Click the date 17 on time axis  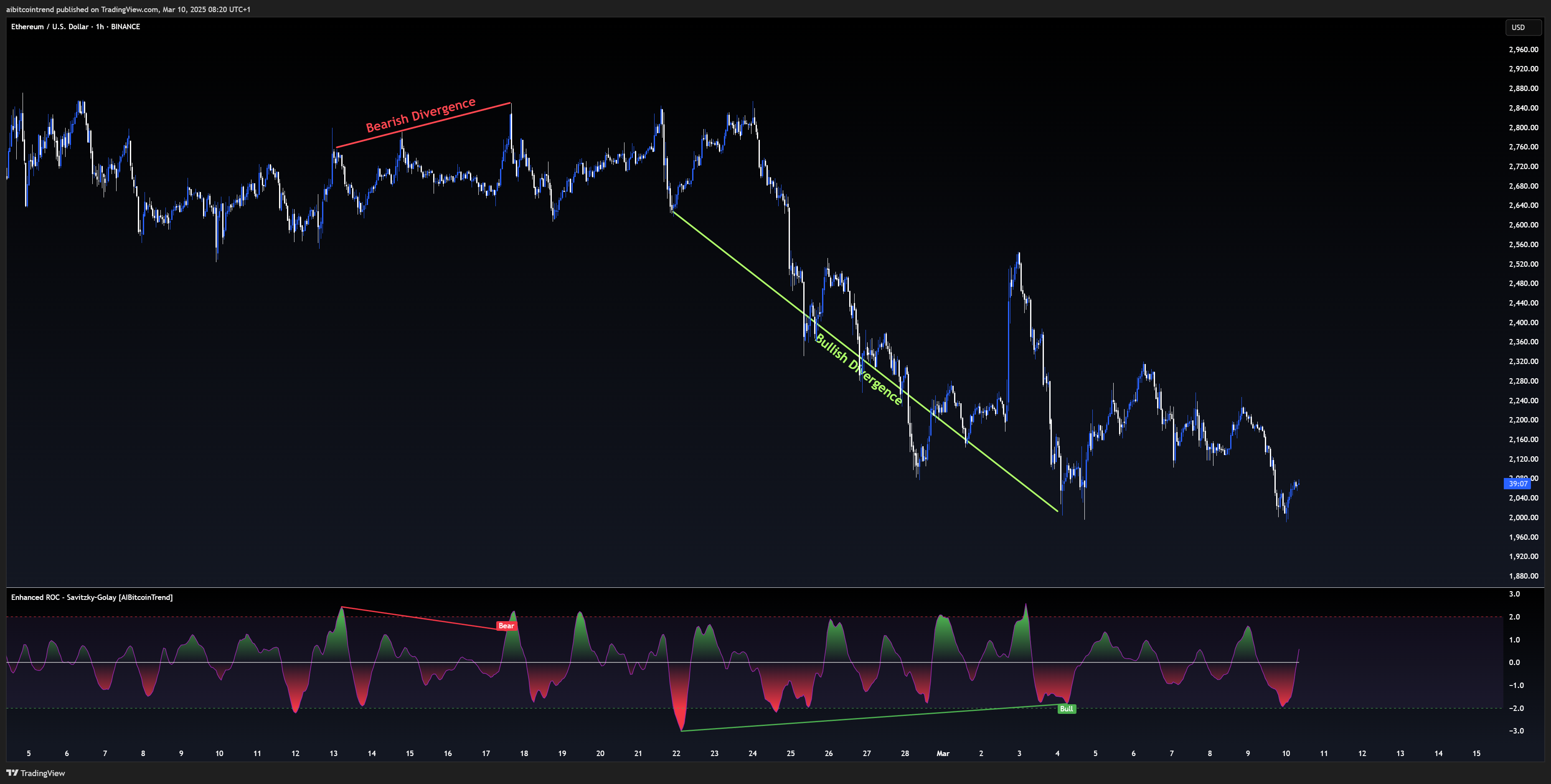(x=486, y=753)
